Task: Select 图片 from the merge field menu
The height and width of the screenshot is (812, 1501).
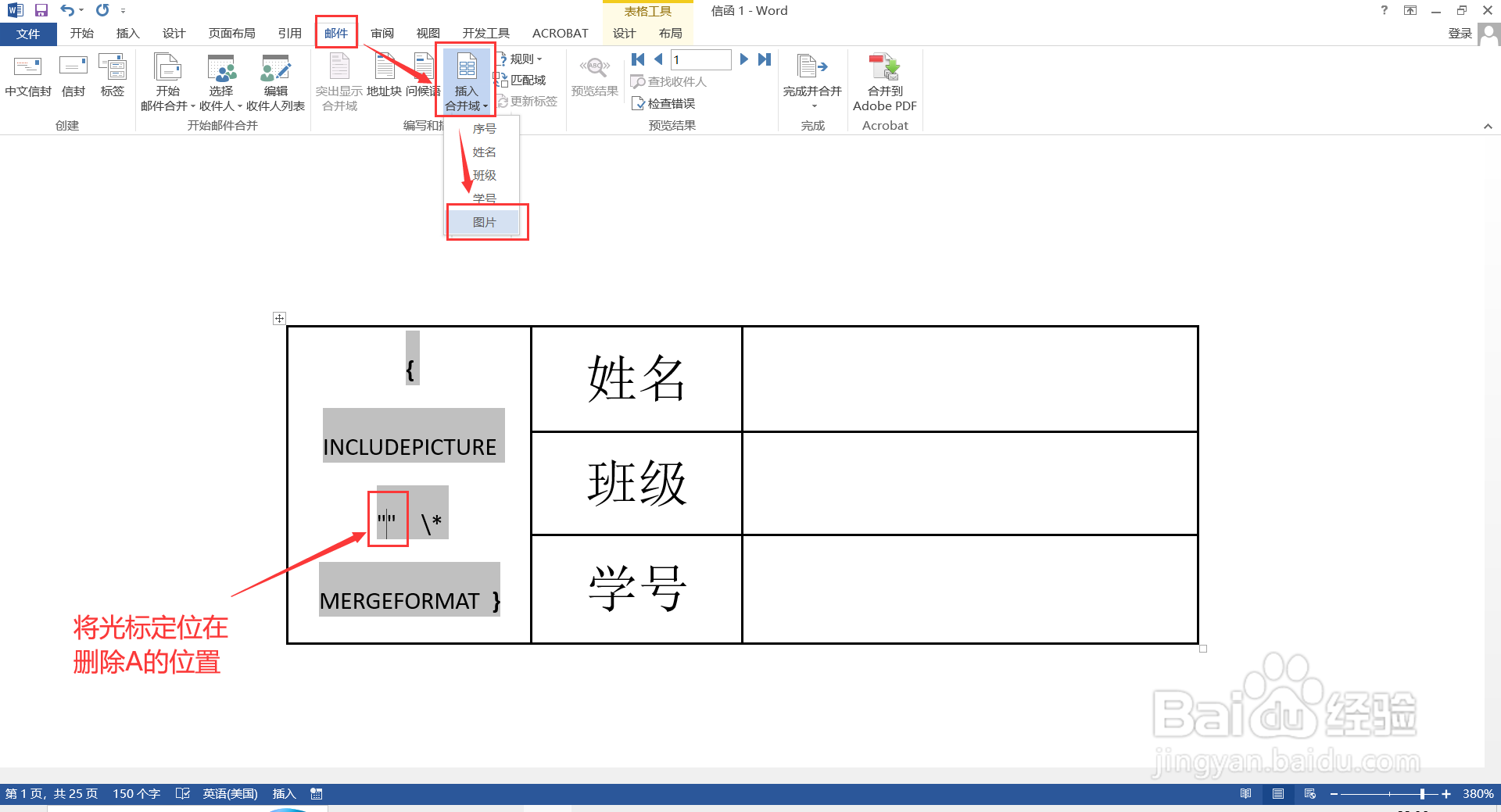Action: [x=483, y=221]
